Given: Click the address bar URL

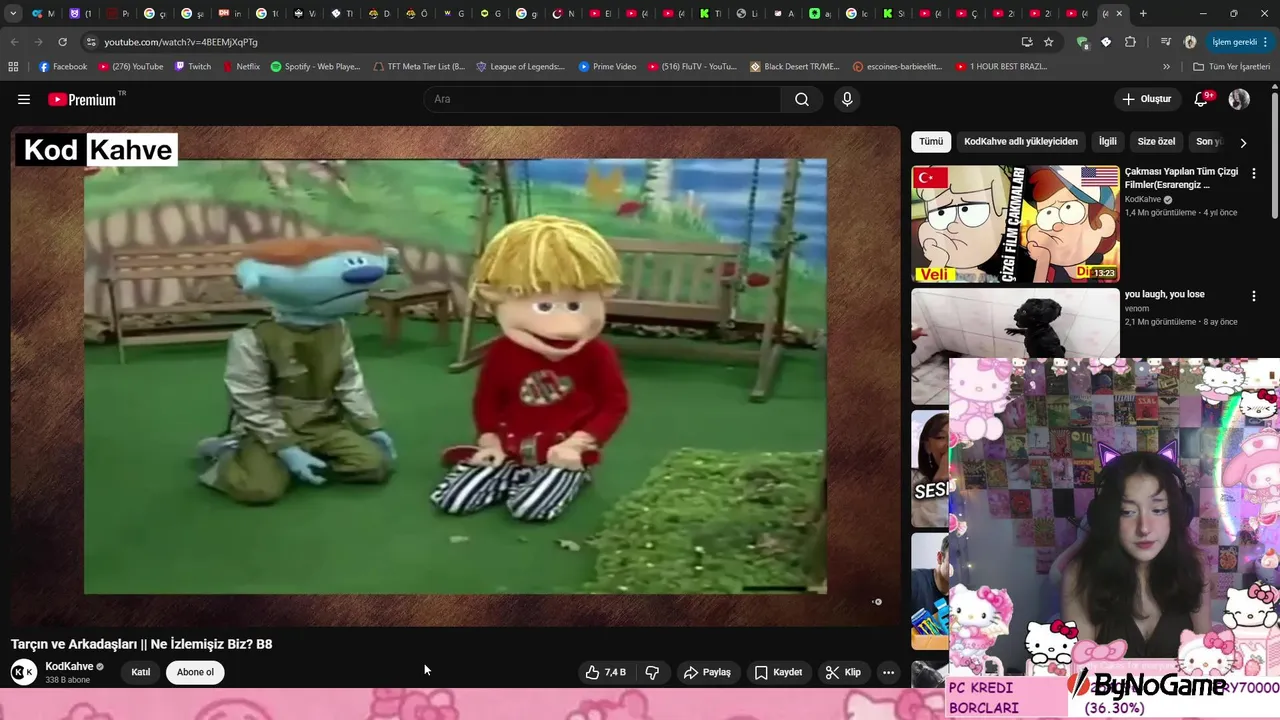Looking at the screenshot, I should click(181, 42).
